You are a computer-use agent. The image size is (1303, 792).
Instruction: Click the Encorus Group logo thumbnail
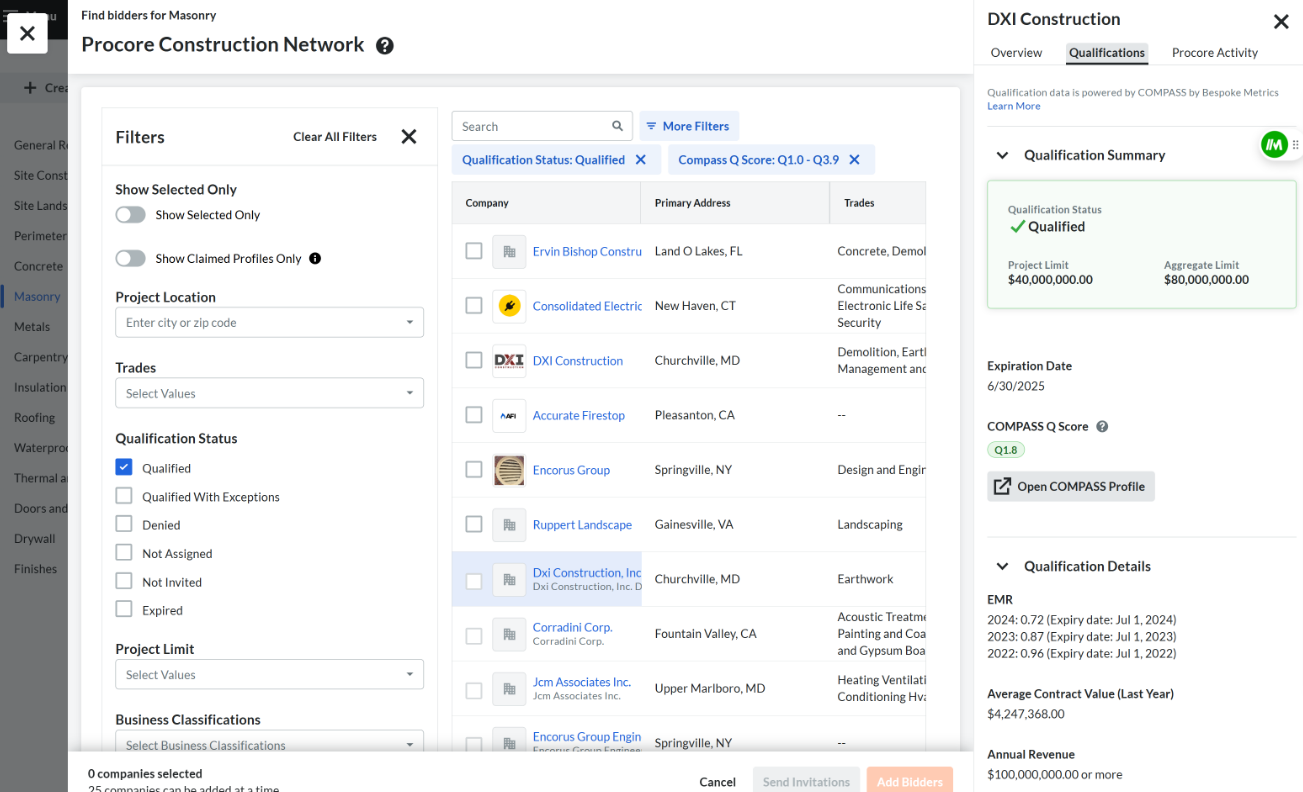click(x=509, y=470)
